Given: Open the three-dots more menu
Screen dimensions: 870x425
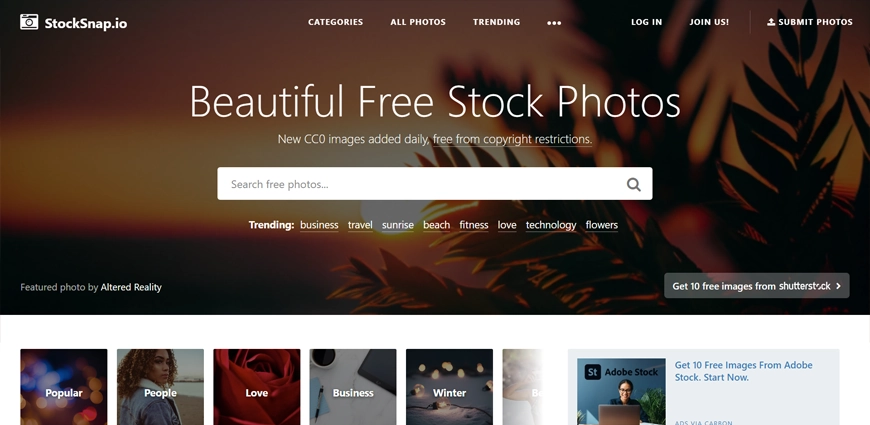Looking at the screenshot, I should tap(554, 23).
